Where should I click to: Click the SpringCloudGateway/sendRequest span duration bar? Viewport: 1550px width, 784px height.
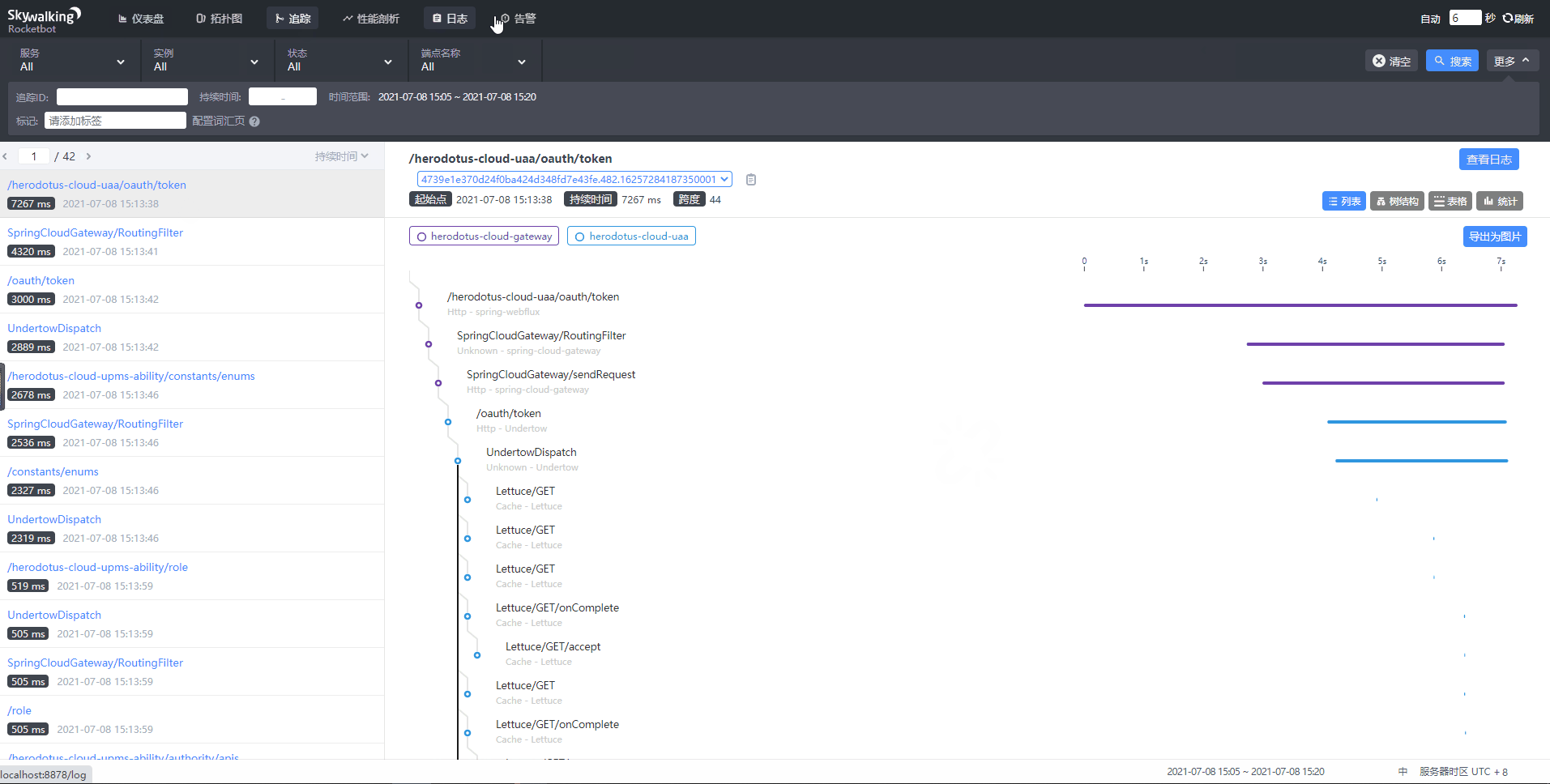tap(1382, 383)
